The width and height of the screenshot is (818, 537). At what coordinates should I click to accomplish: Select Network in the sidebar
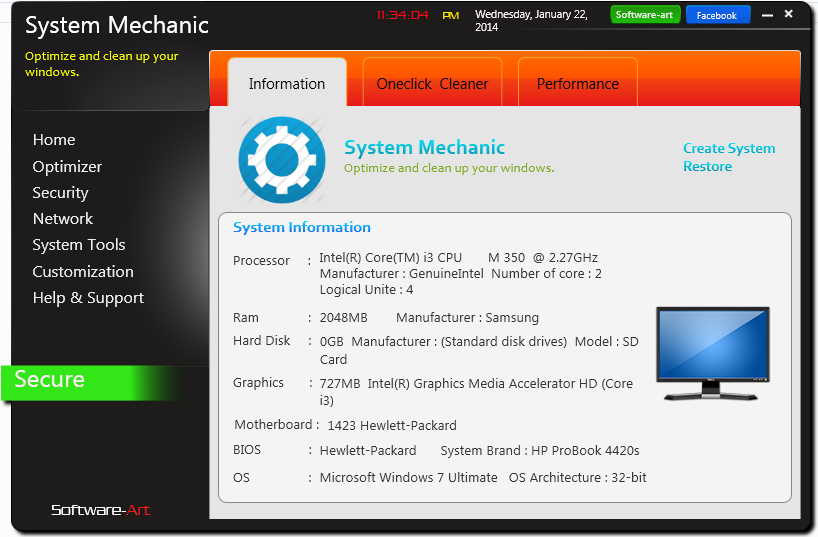[63, 219]
